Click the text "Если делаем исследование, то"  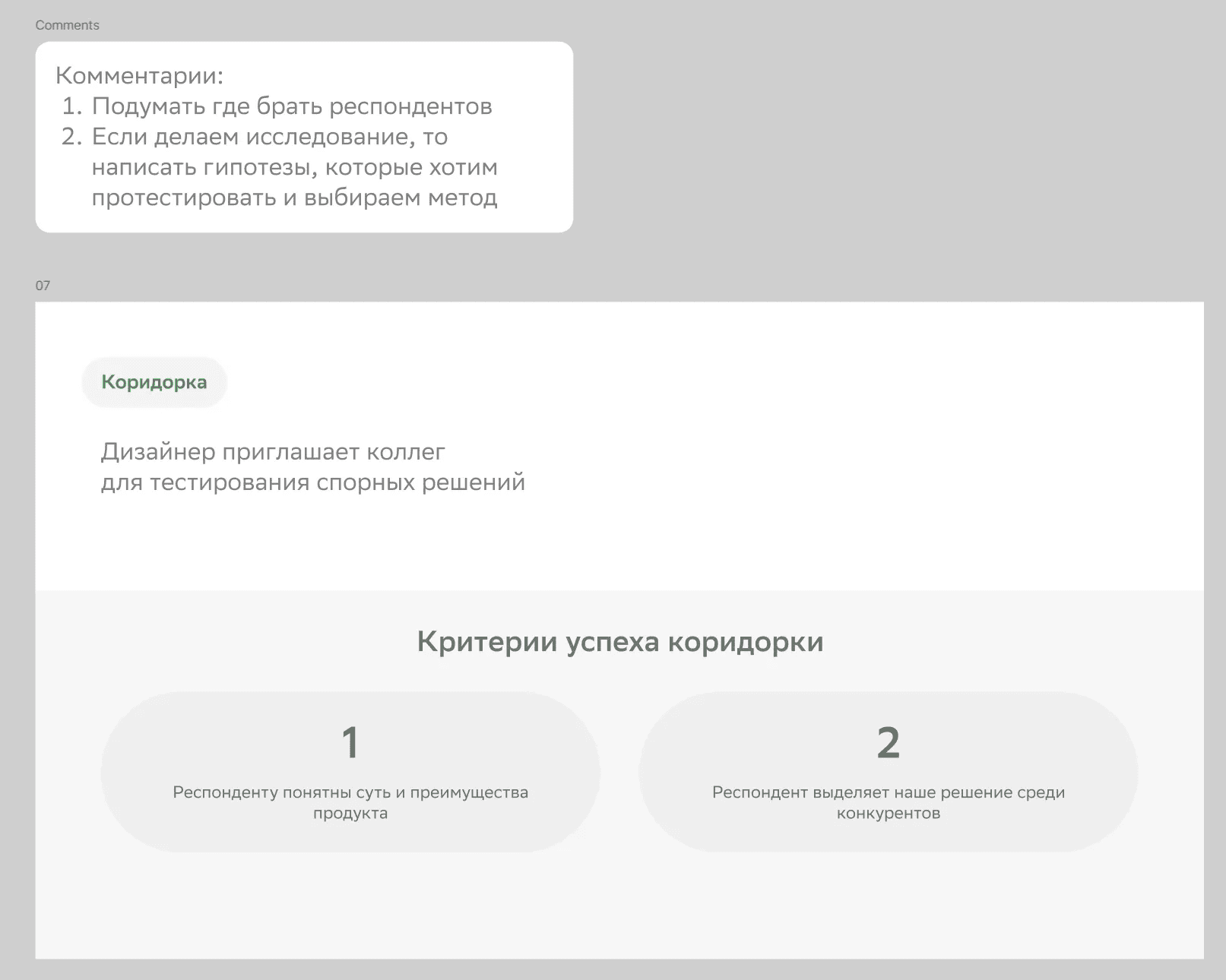pyautogui.click(x=269, y=137)
